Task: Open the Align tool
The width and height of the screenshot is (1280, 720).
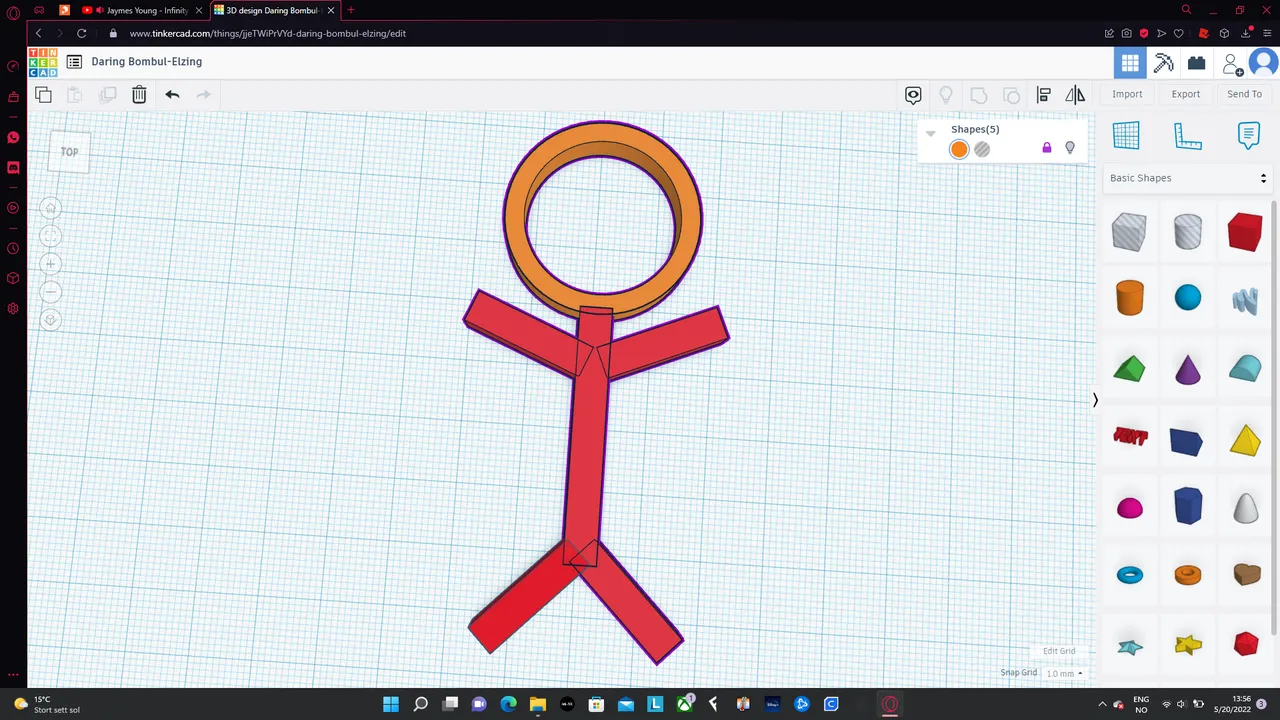Action: click(x=1044, y=94)
